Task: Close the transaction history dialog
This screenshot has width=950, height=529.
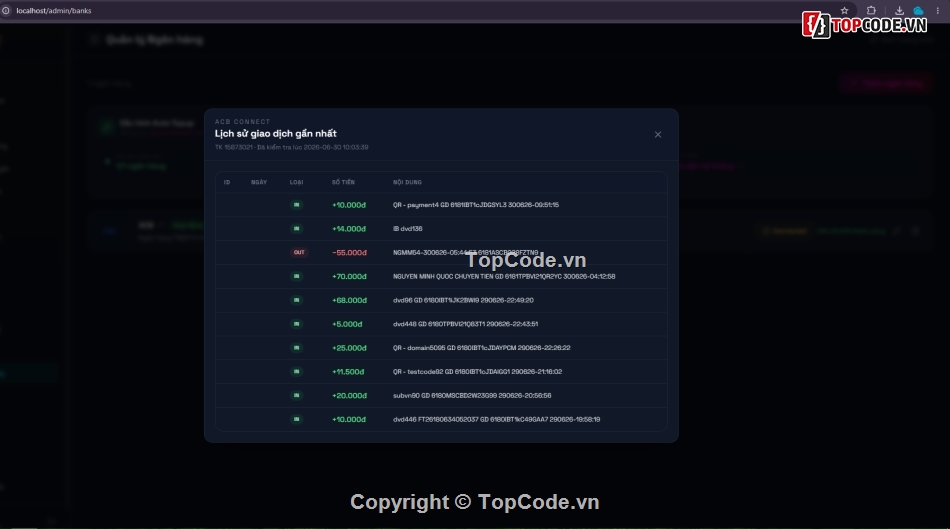Action: coord(657,135)
